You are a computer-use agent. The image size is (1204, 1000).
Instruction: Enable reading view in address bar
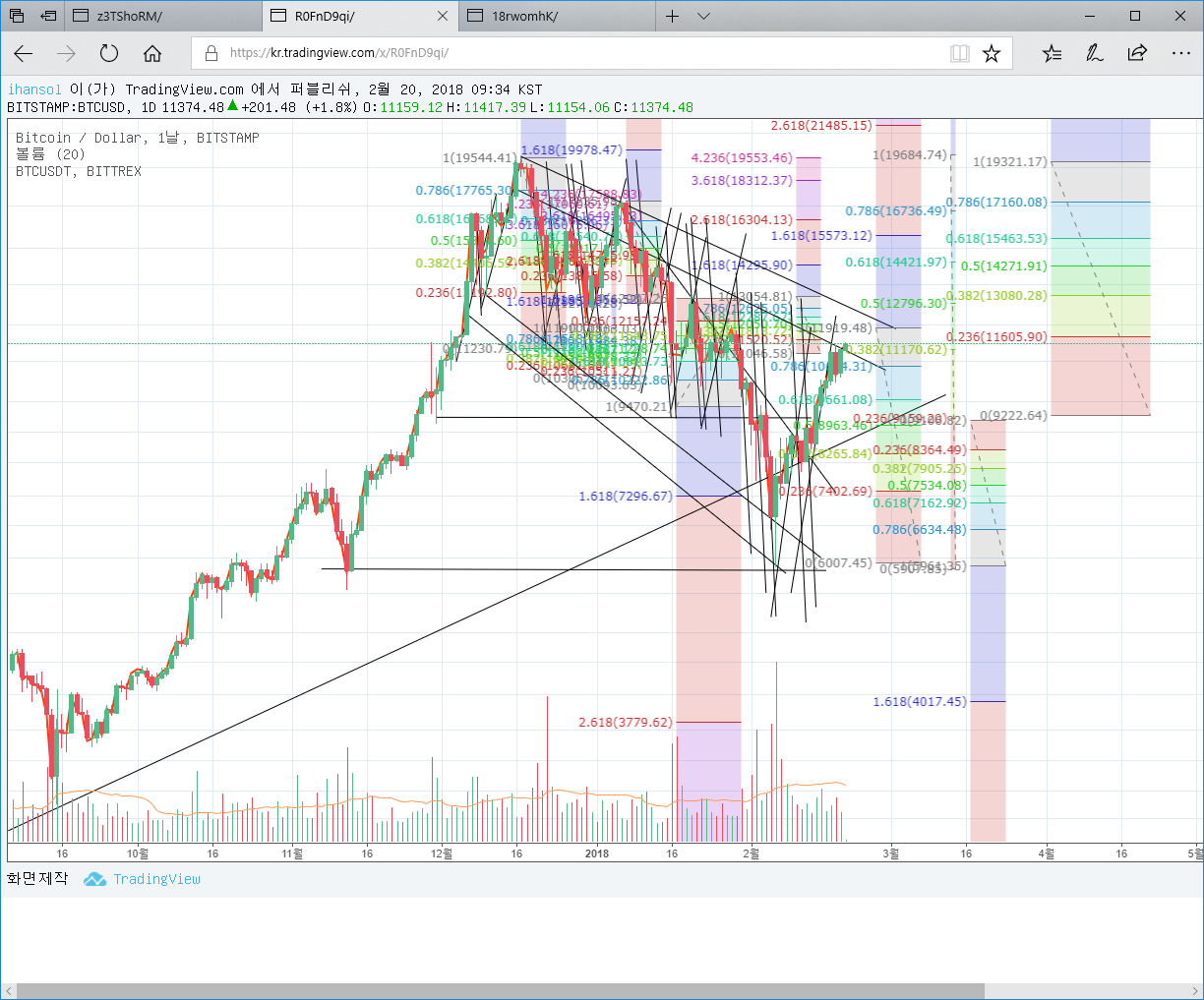(x=960, y=53)
